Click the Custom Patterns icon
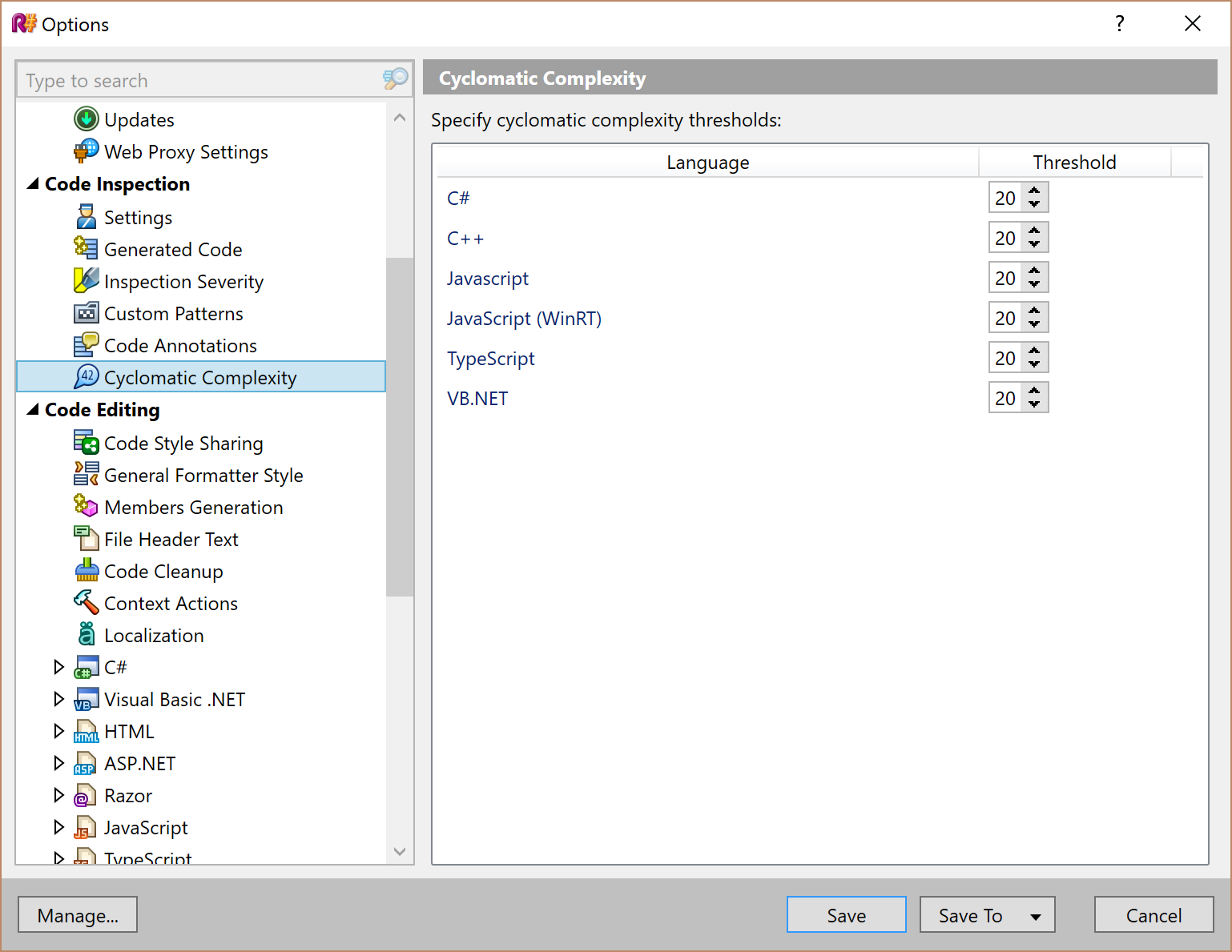 click(87, 313)
